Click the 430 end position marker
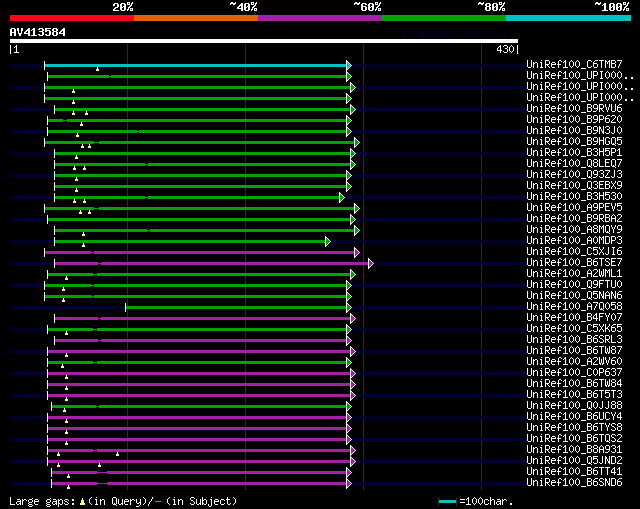Image resolution: width=640 pixels, height=509 pixels. [505, 49]
